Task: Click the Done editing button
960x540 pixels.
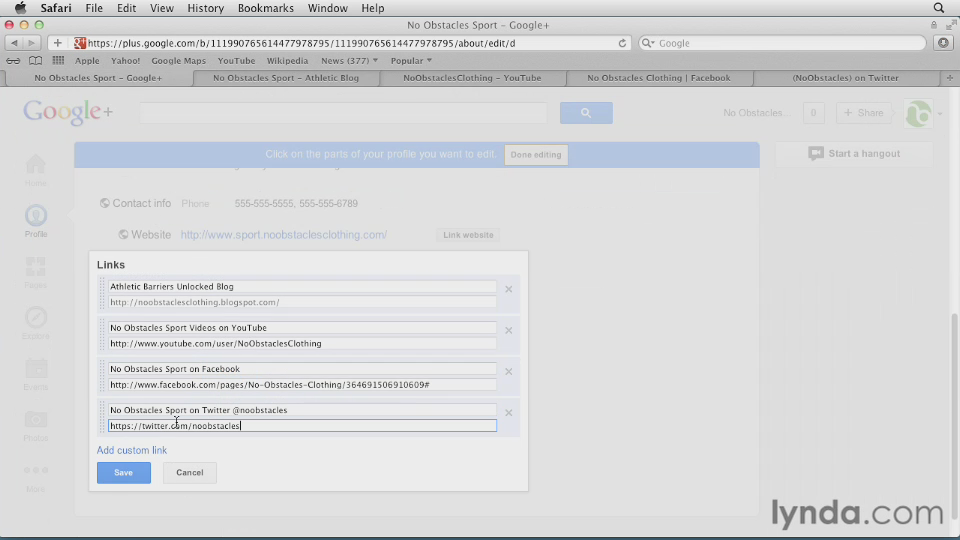Action: coord(536,155)
